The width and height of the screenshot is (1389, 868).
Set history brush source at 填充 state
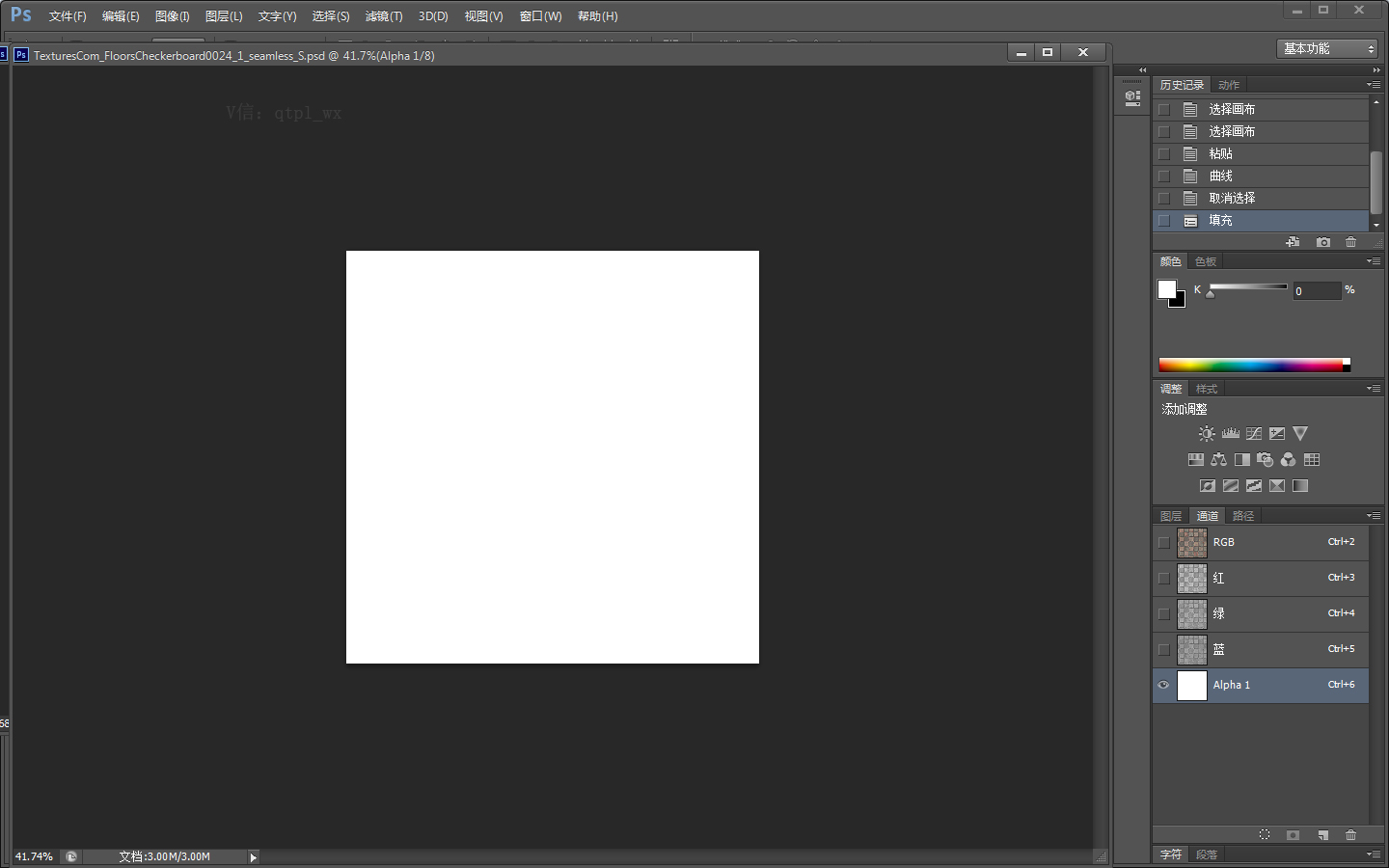click(x=1163, y=221)
